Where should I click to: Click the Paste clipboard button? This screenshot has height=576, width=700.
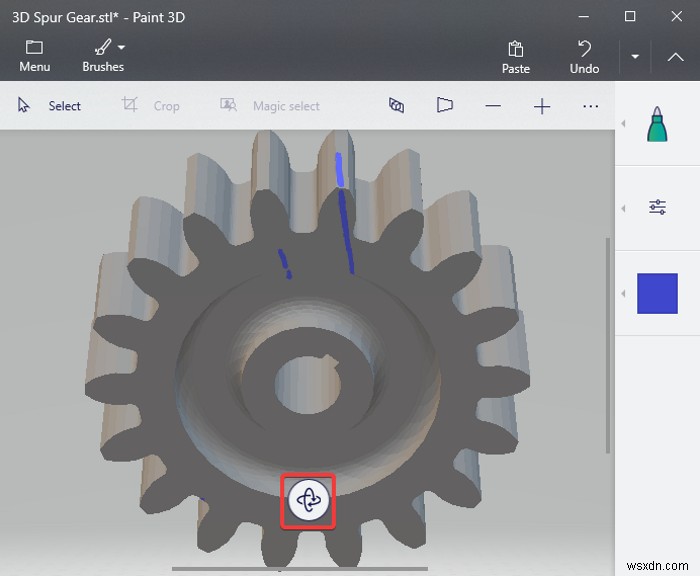[516, 57]
